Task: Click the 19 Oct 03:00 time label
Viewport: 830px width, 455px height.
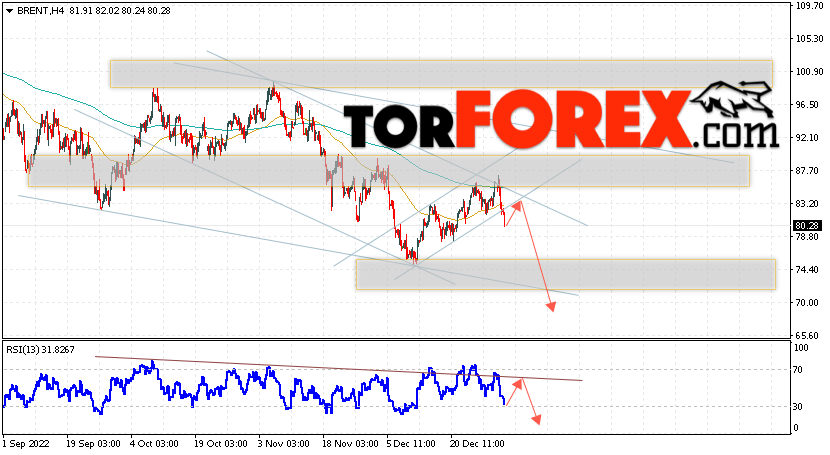Action: click(221, 443)
